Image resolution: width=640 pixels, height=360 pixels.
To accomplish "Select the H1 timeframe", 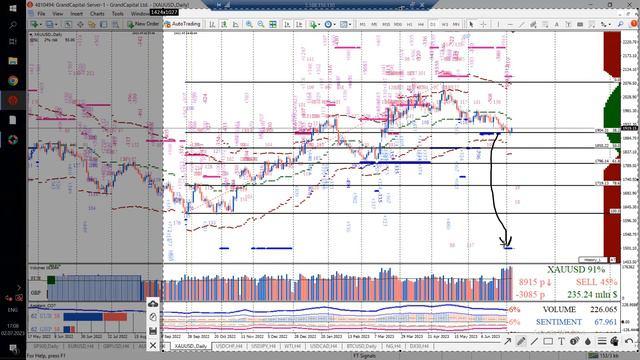I will click(x=409, y=24).
